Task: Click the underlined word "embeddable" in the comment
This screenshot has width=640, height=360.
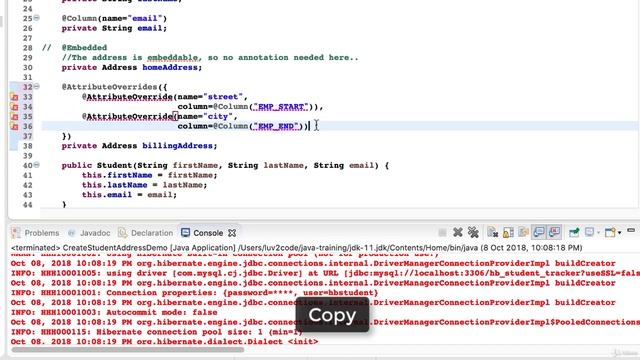Action: 173,58
